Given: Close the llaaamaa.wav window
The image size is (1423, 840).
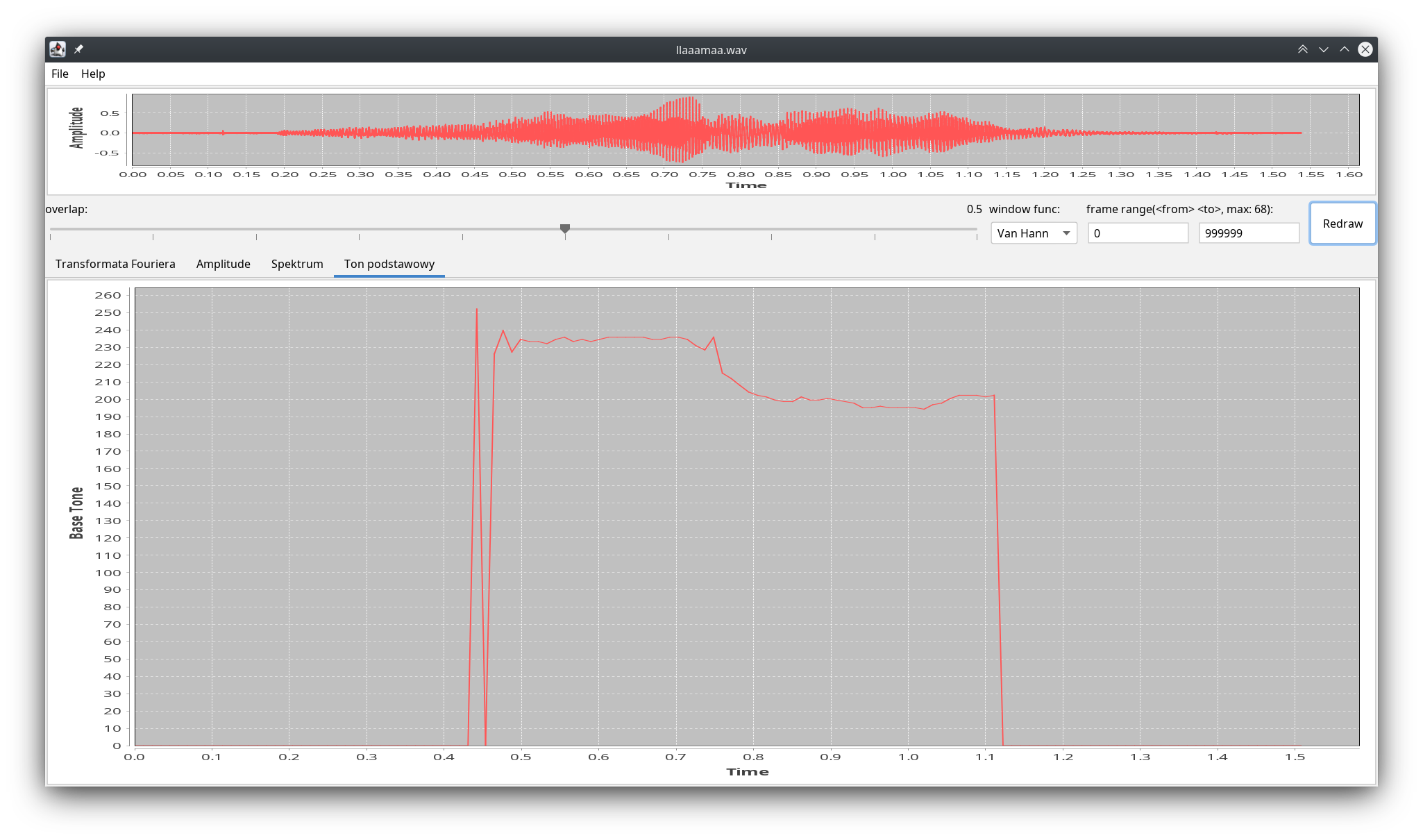Looking at the screenshot, I should 1365,49.
